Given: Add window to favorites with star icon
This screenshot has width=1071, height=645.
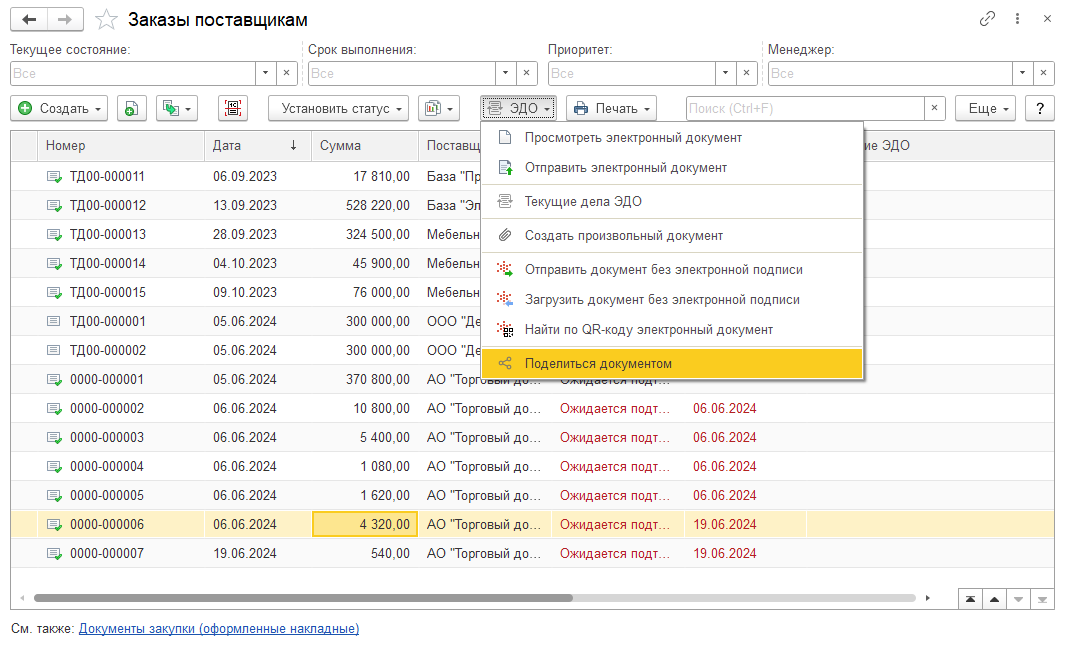Looking at the screenshot, I should pos(105,20).
